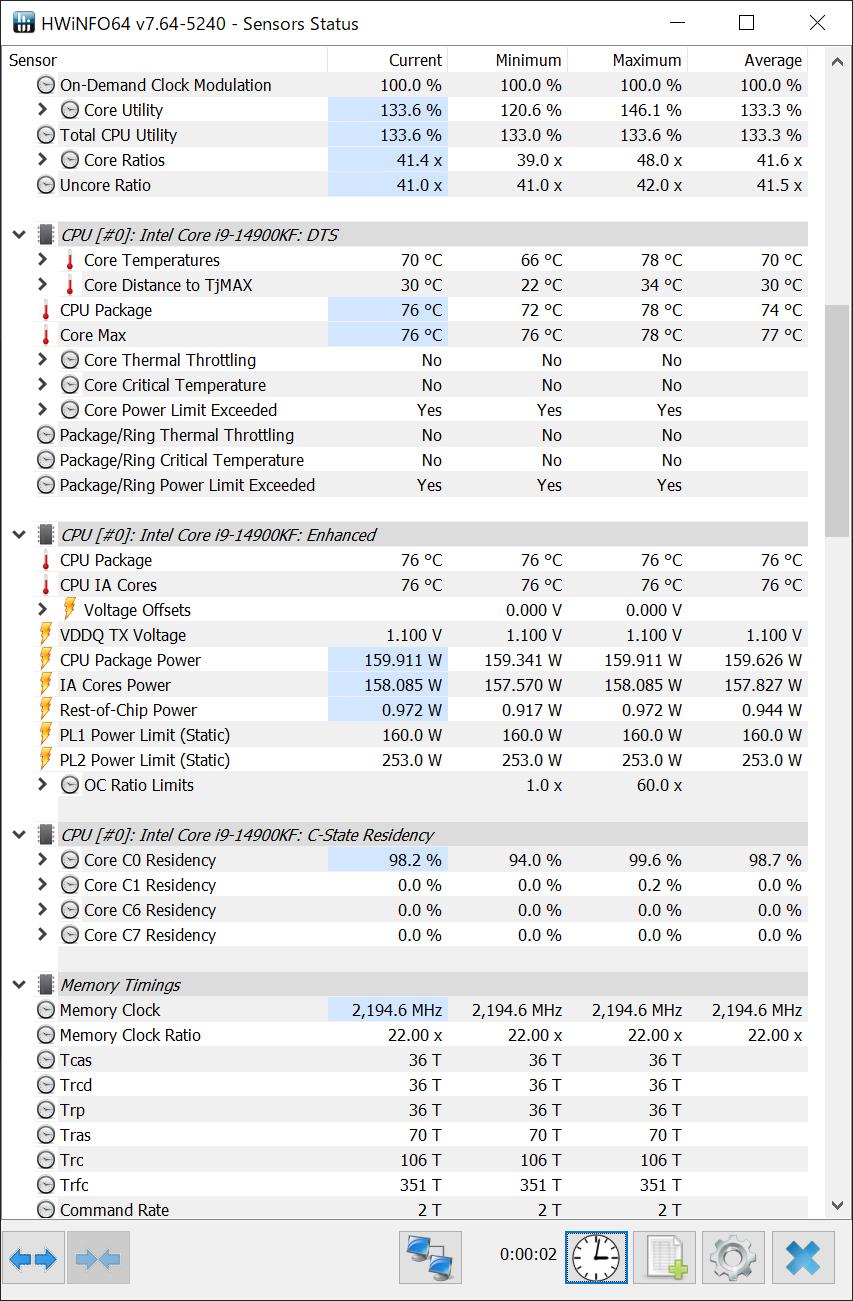
Task: Reset the elapsed time clock icon
Action: 596,1258
